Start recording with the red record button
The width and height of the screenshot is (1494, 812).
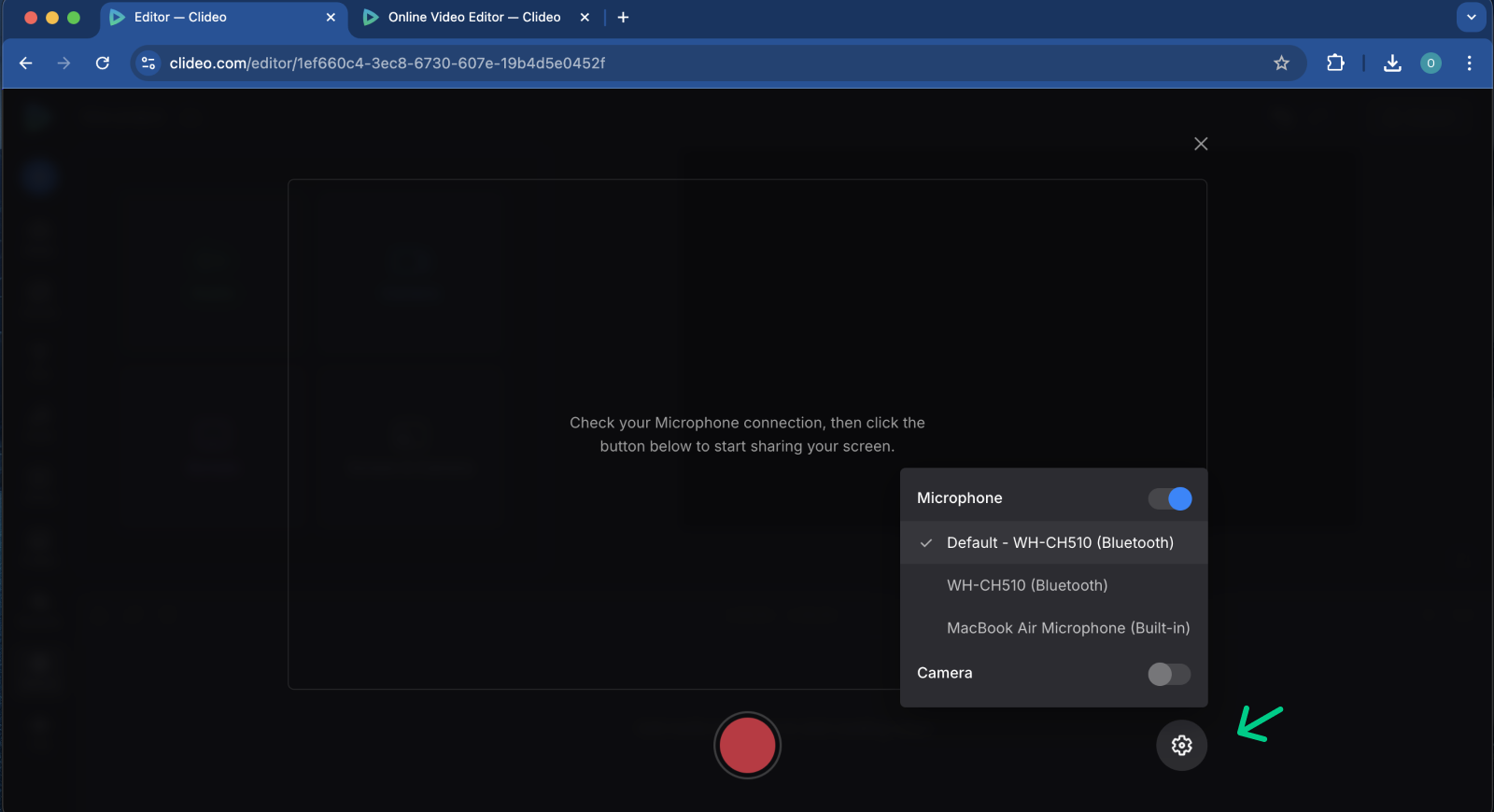tap(747, 745)
